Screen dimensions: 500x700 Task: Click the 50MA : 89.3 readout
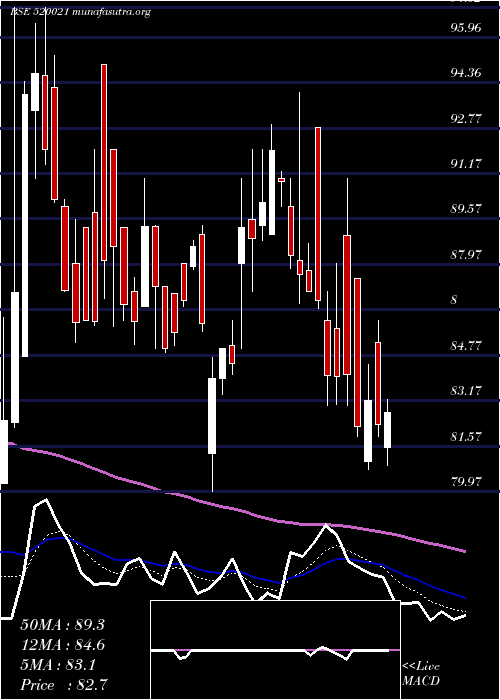click(62, 625)
